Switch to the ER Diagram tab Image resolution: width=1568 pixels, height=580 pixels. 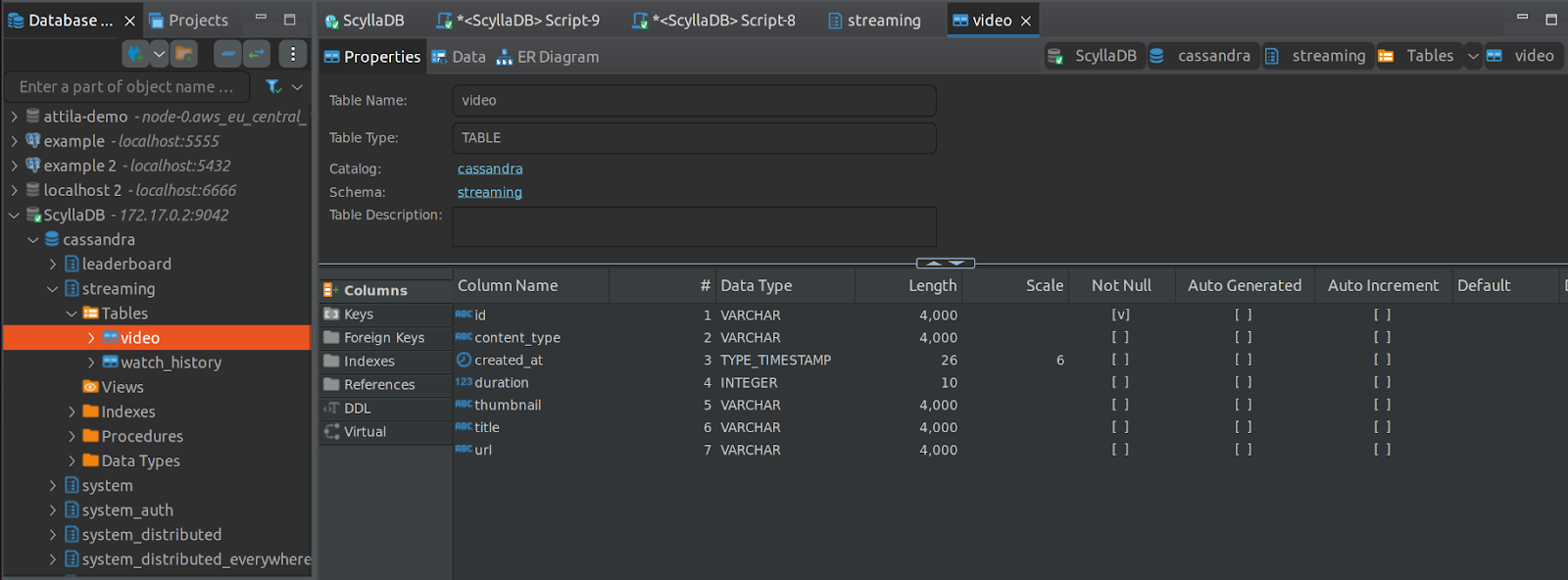pyautogui.click(x=547, y=57)
